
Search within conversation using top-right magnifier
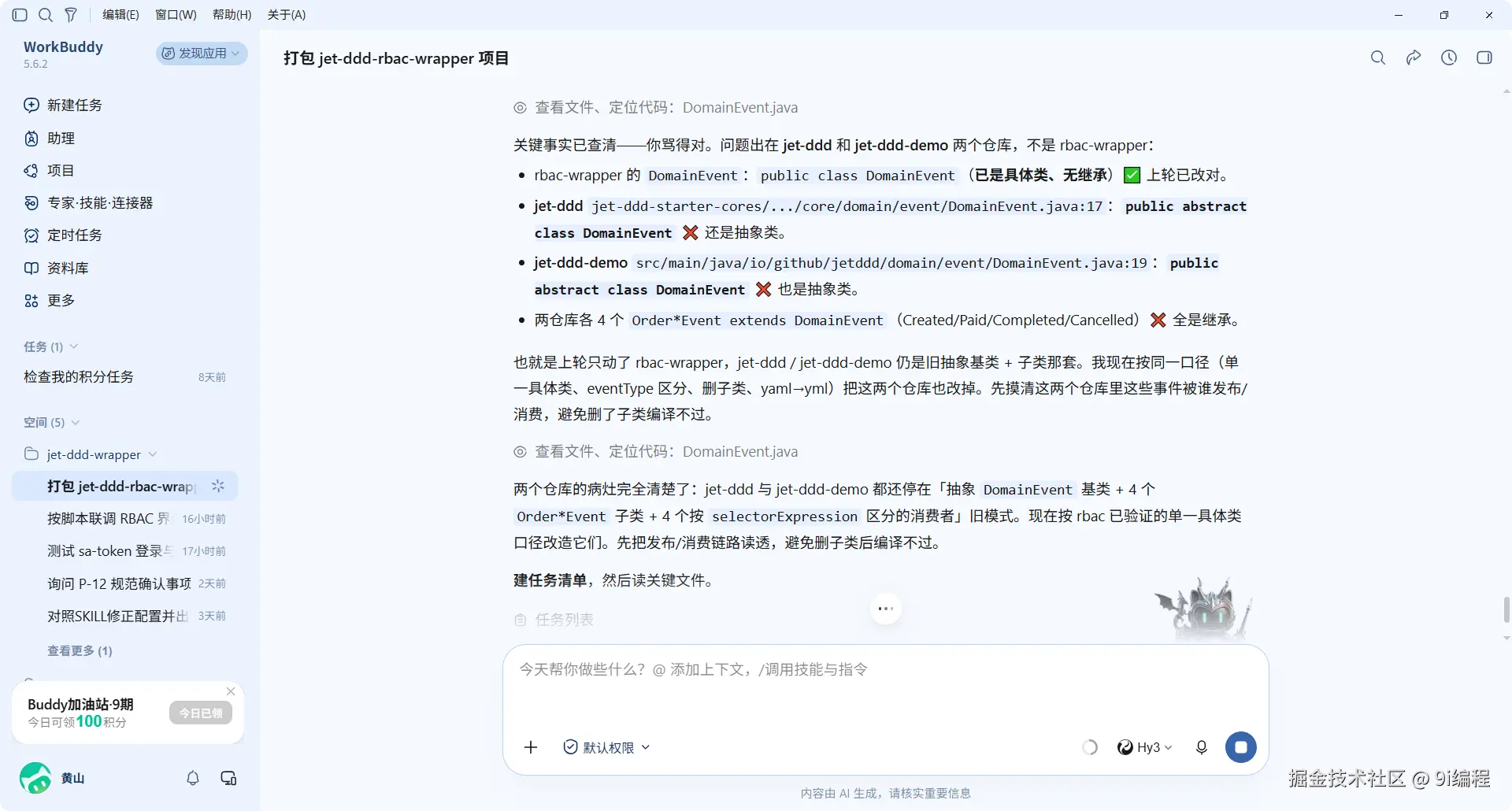(1378, 57)
